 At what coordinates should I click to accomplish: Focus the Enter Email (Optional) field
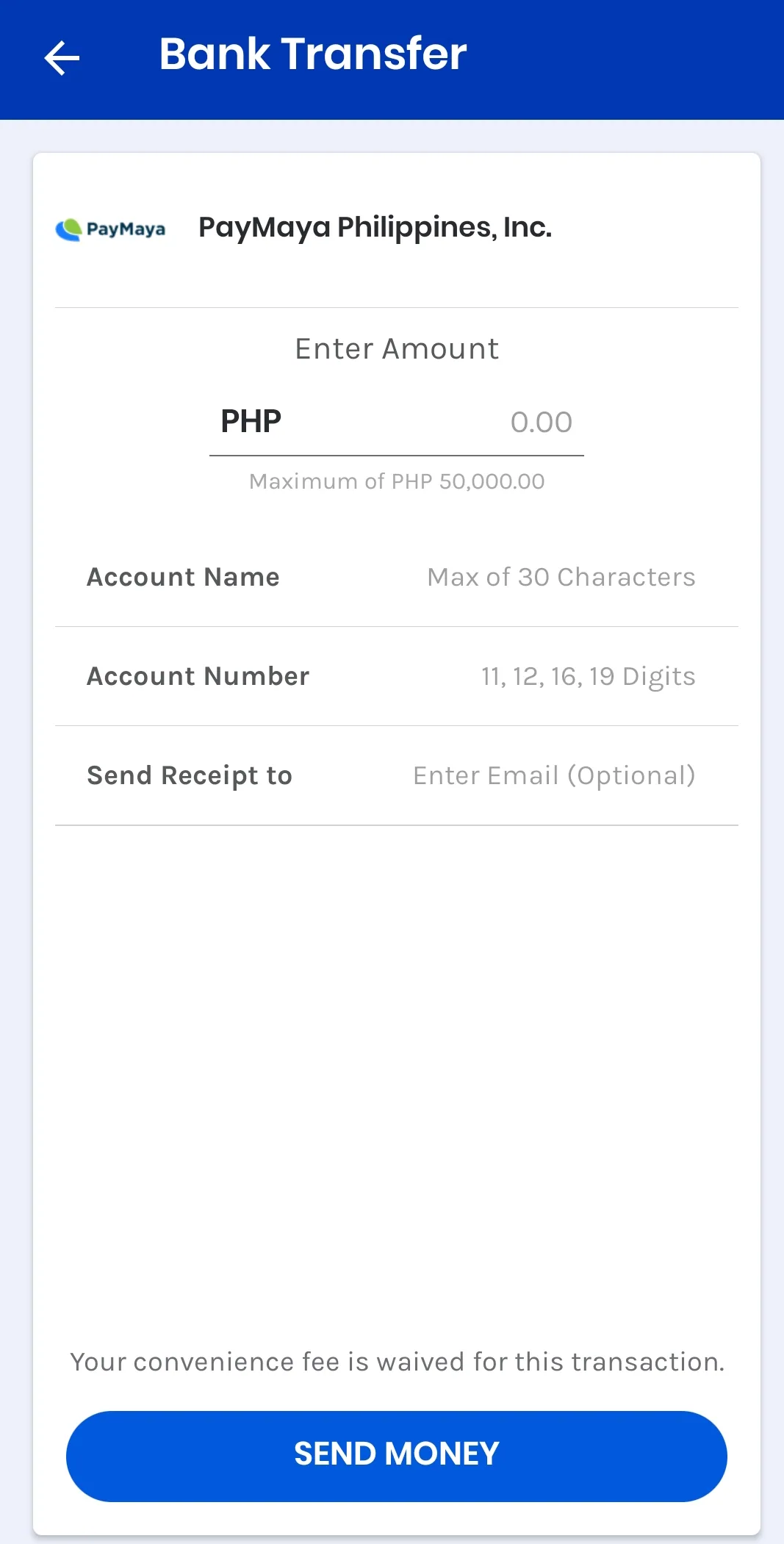tap(554, 776)
